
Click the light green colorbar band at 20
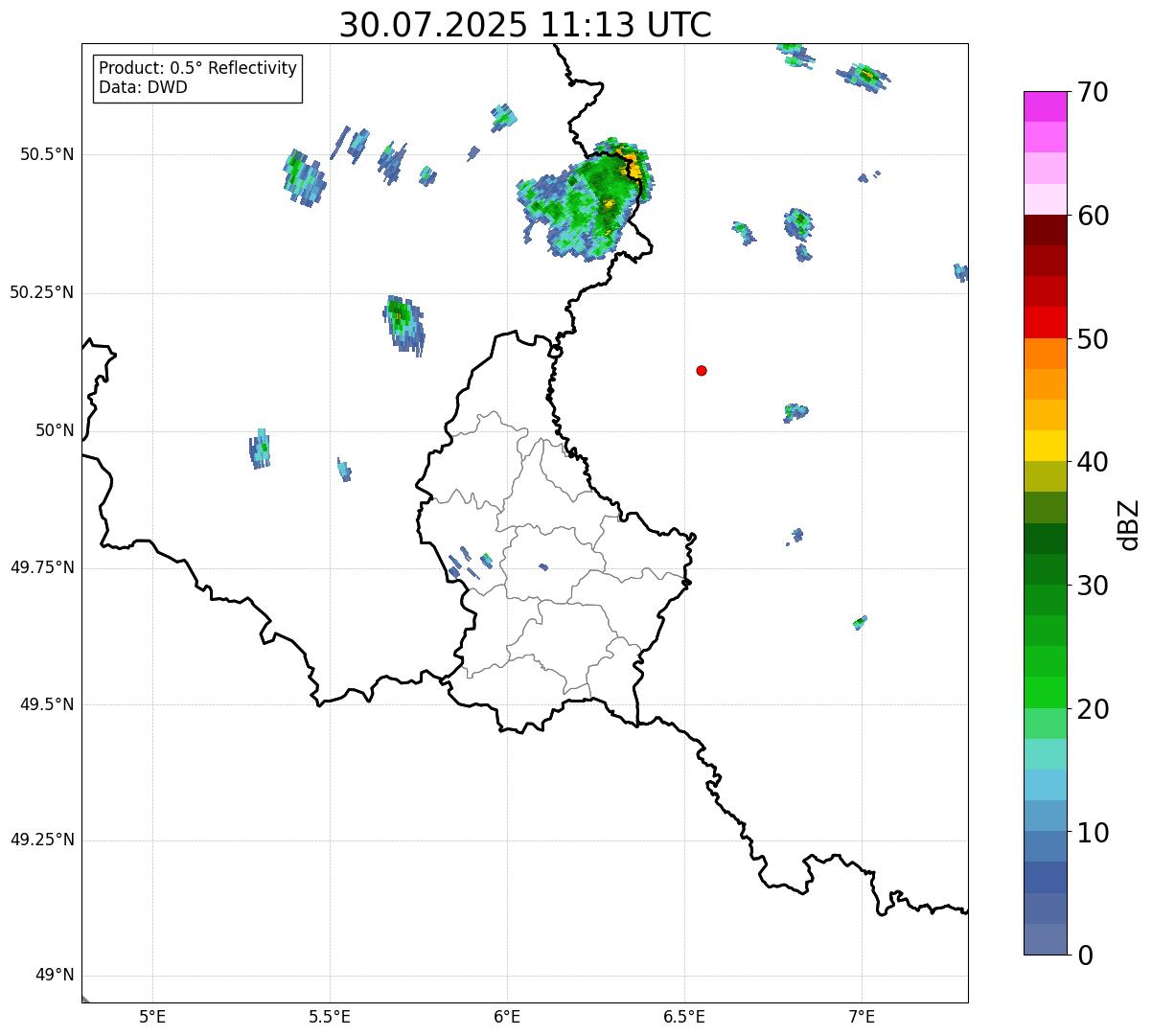click(1045, 724)
